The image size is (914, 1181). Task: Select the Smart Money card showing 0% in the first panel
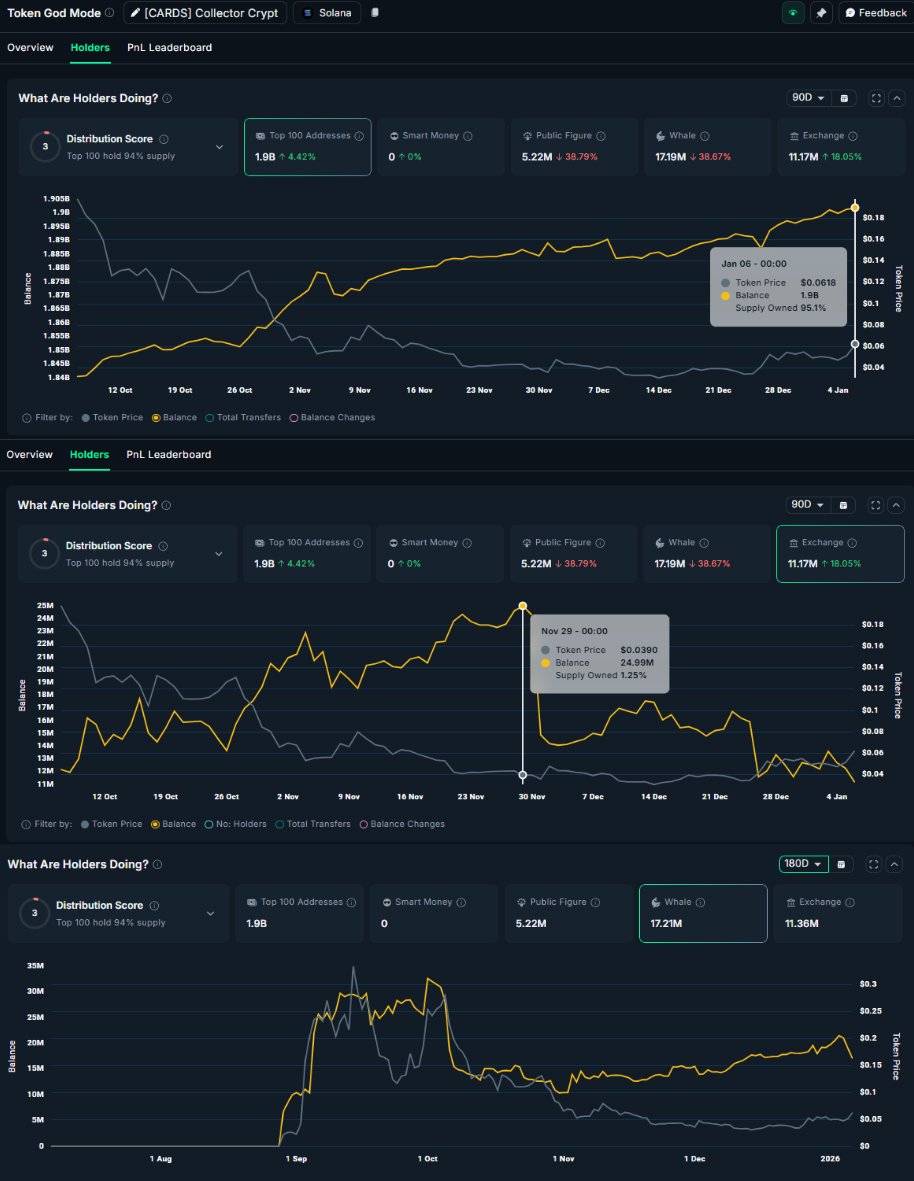(x=441, y=147)
